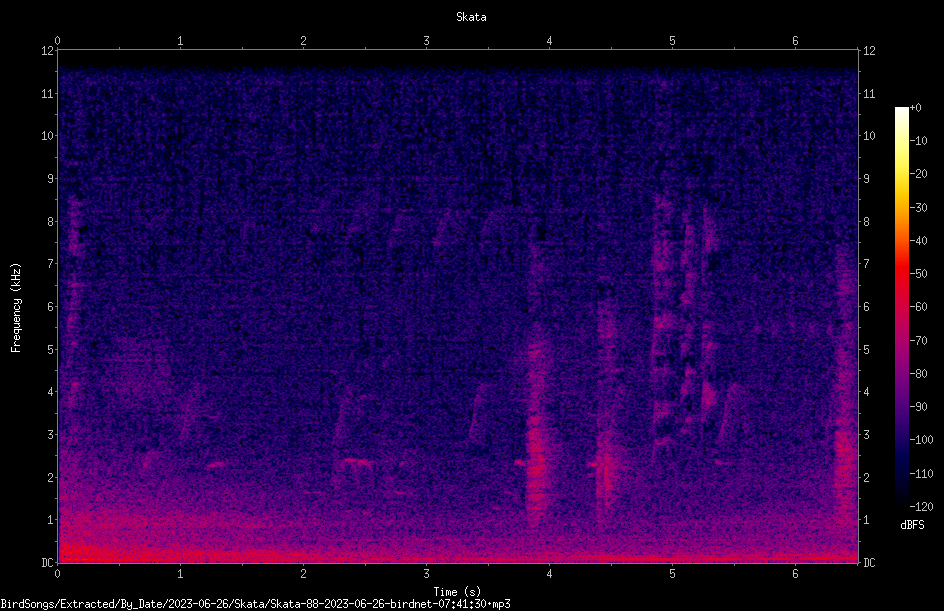Click the '-20' color scale label
This screenshot has height=611, width=944.
point(918,174)
